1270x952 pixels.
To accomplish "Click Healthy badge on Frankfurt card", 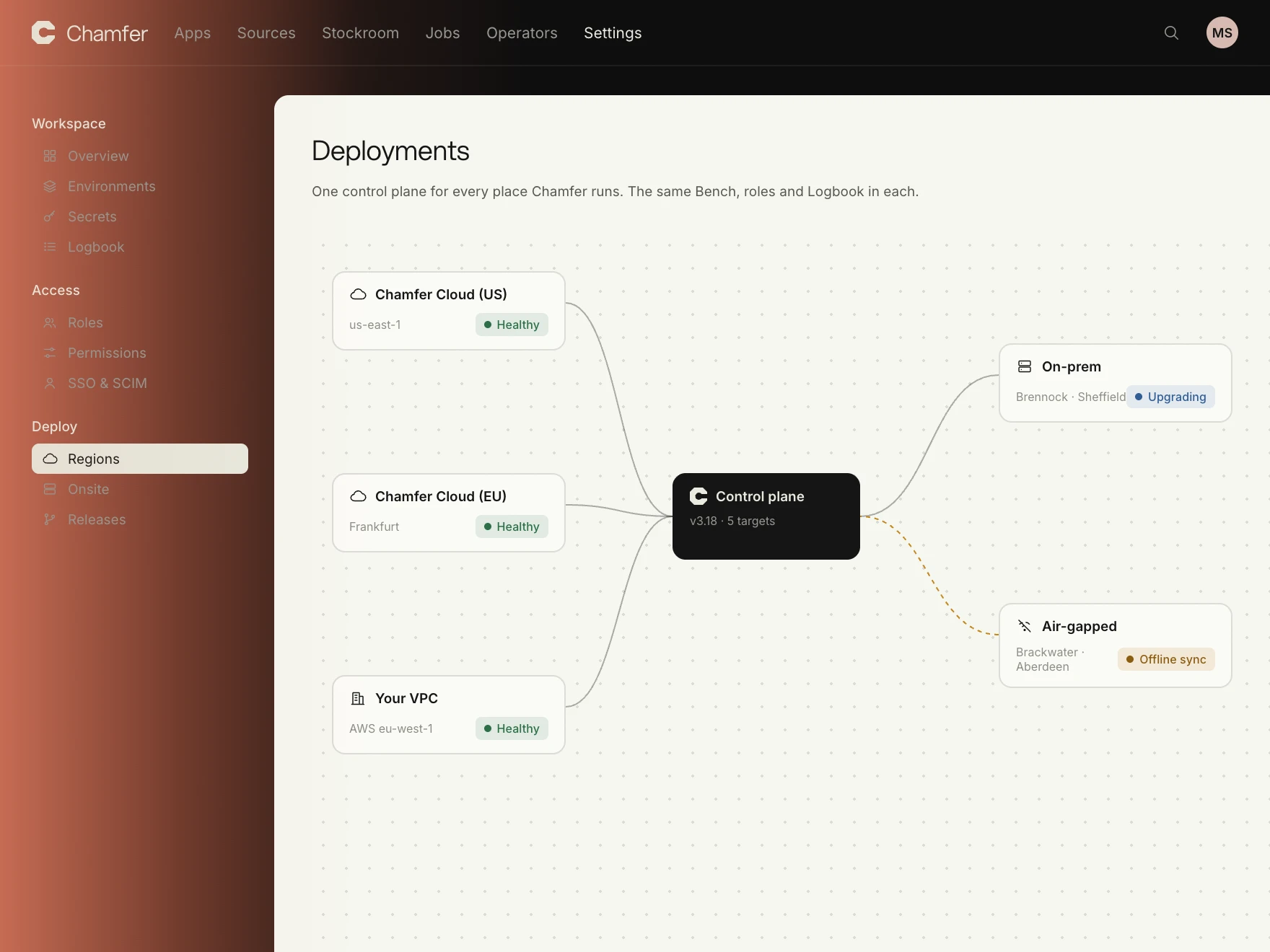I will point(512,526).
